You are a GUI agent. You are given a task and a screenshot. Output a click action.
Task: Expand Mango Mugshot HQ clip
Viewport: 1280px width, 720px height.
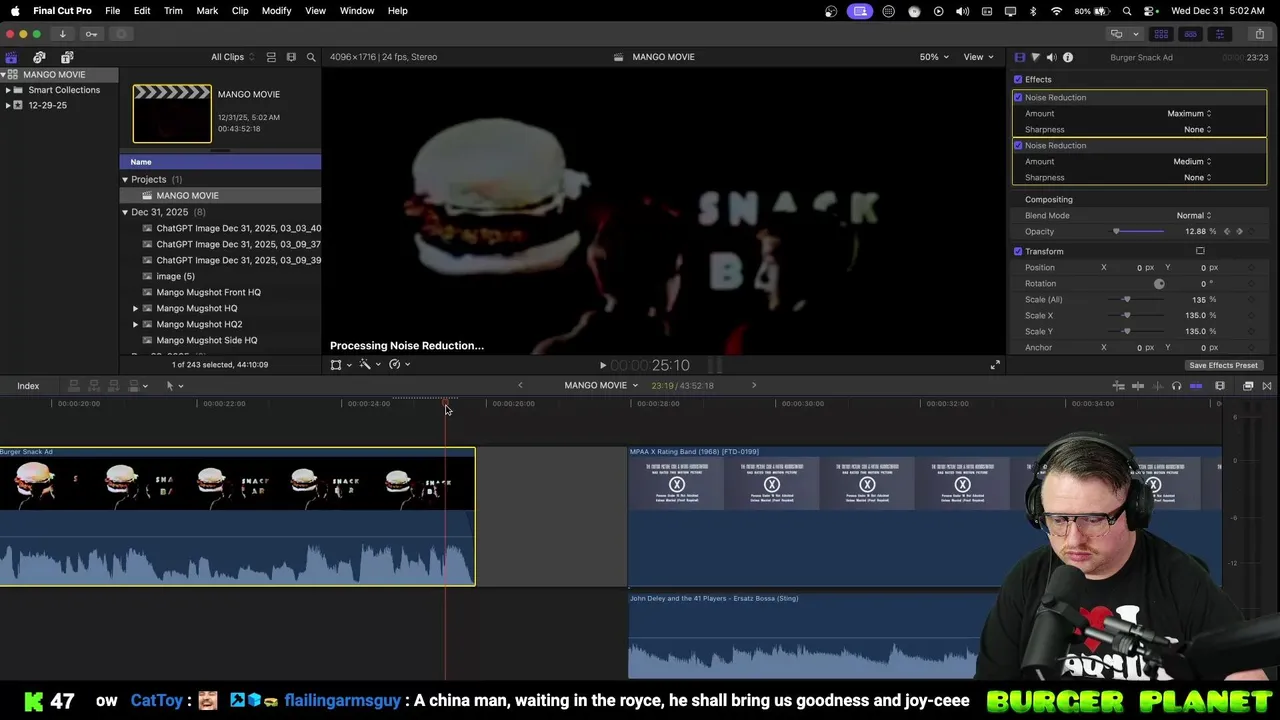click(136, 308)
